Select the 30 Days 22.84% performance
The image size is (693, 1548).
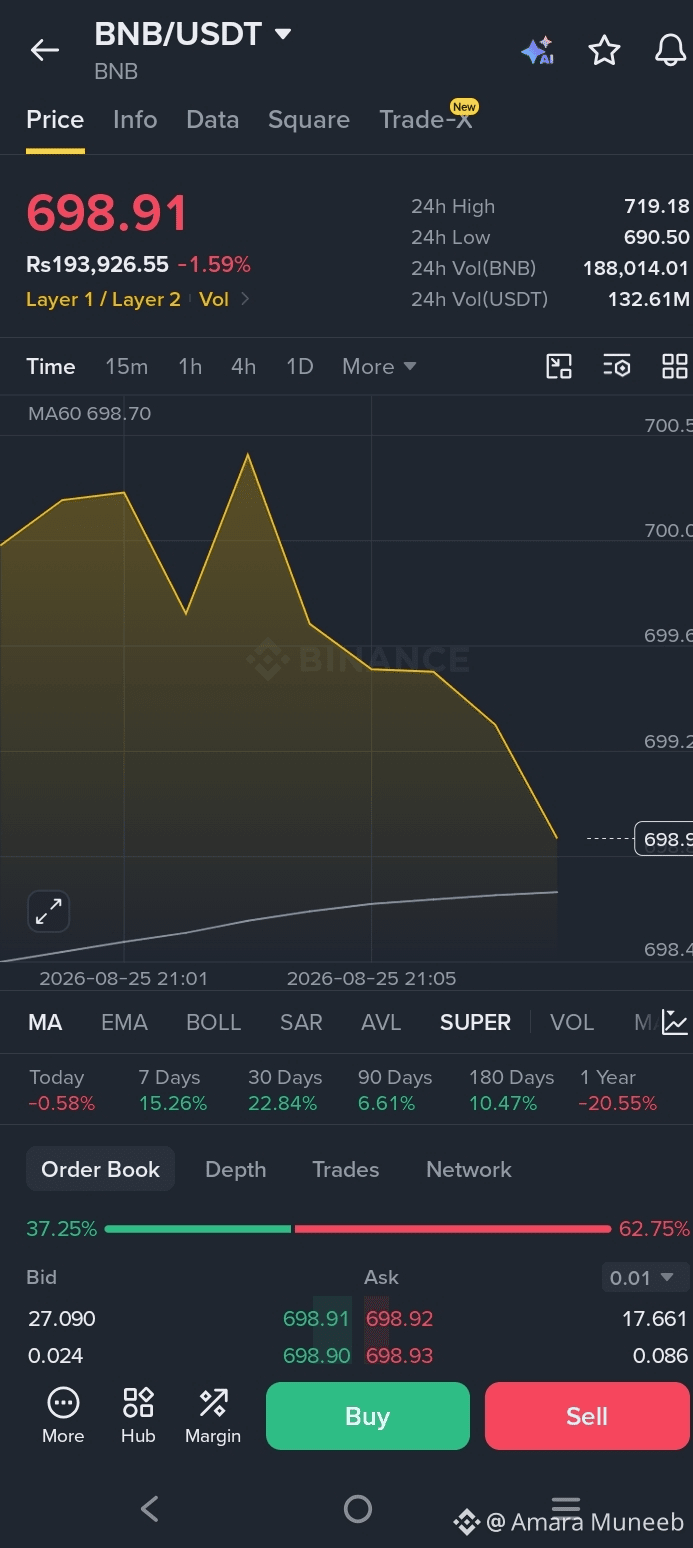coord(285,1090)
